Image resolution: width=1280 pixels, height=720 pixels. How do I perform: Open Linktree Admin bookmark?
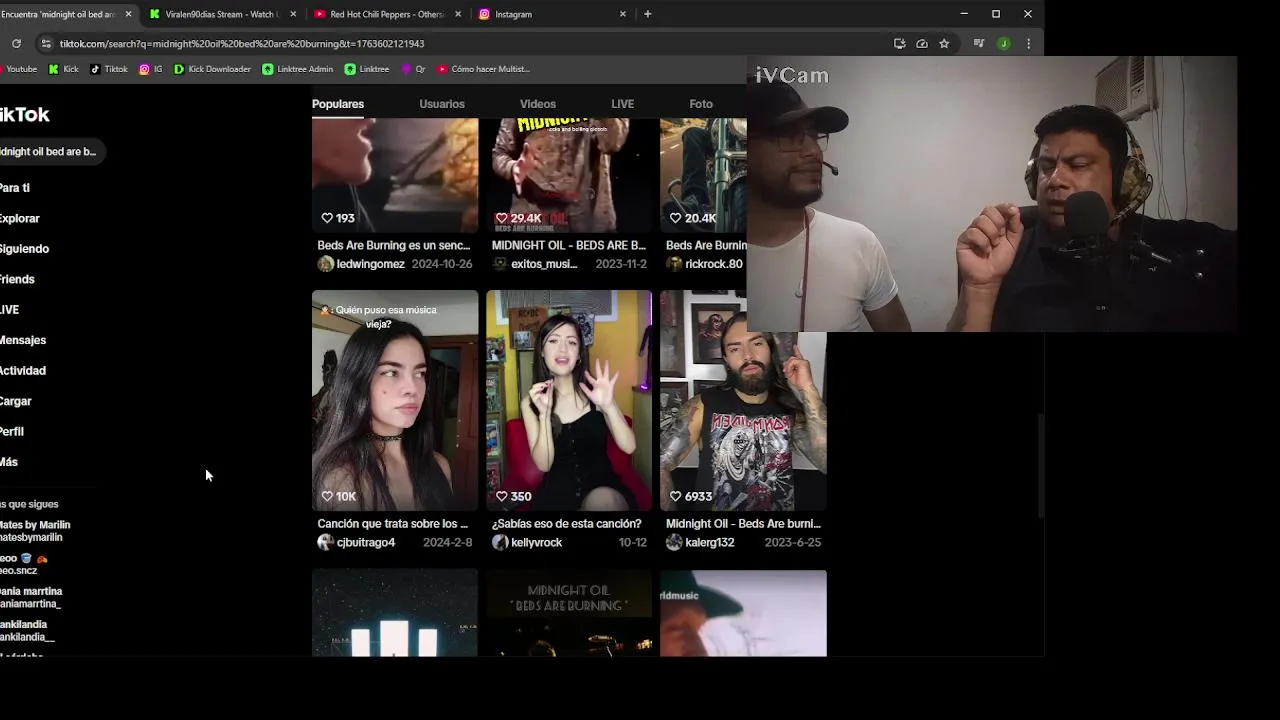(298, 69)
